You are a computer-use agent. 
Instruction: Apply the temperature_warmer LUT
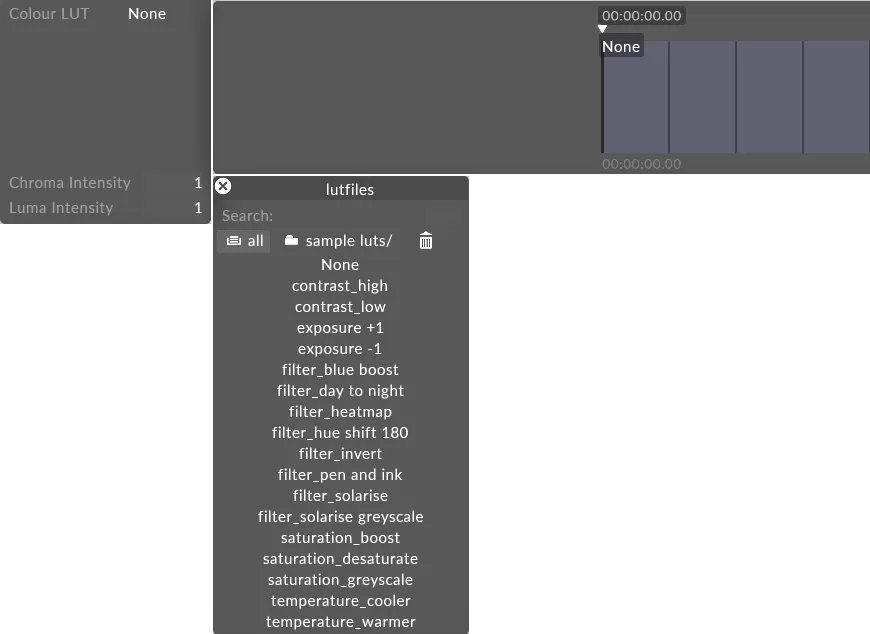coord(340,621)
